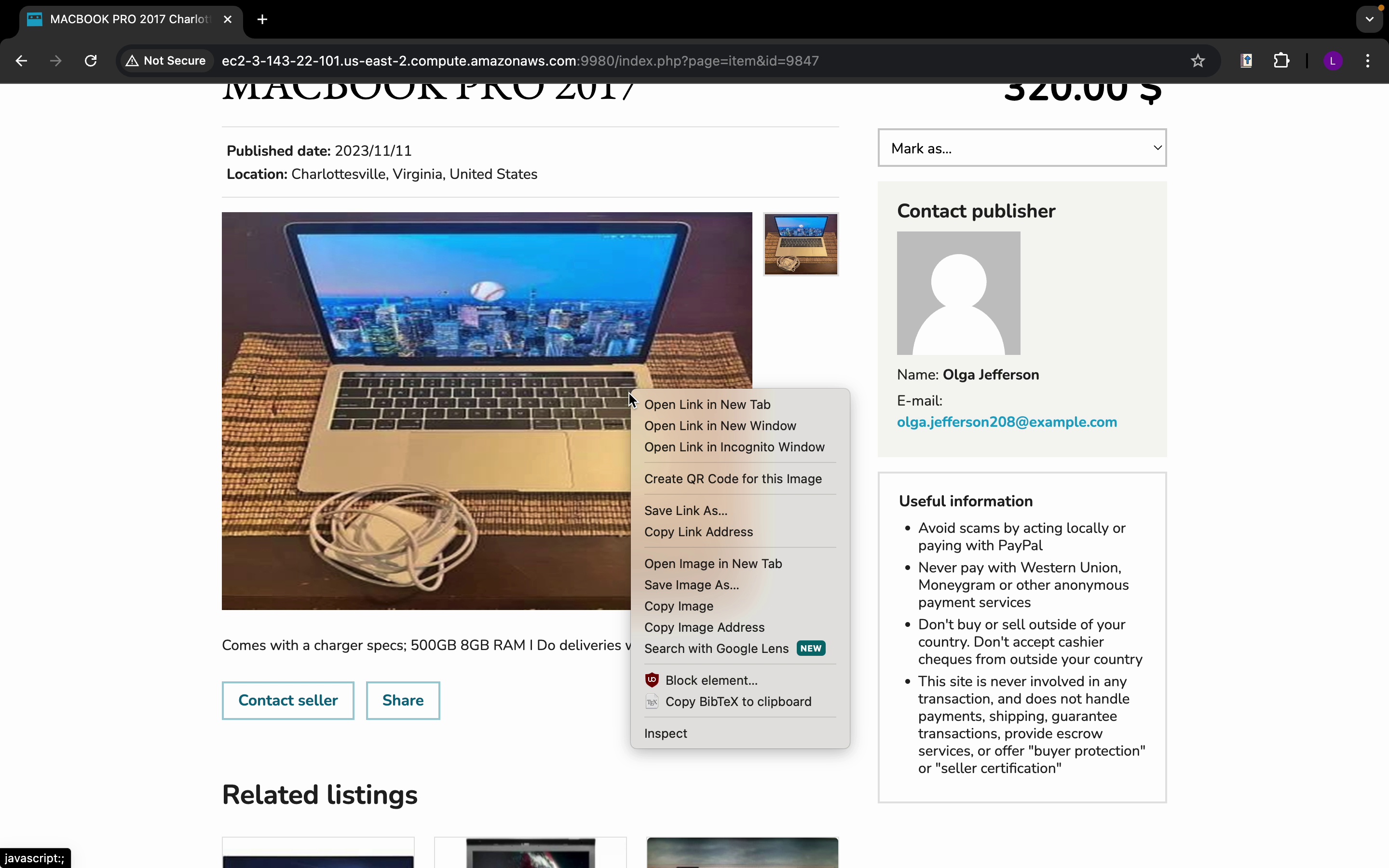Screen dimensions: 1389x868
Task: Click Search with Google Lens entry
Action: pos(716,649)
